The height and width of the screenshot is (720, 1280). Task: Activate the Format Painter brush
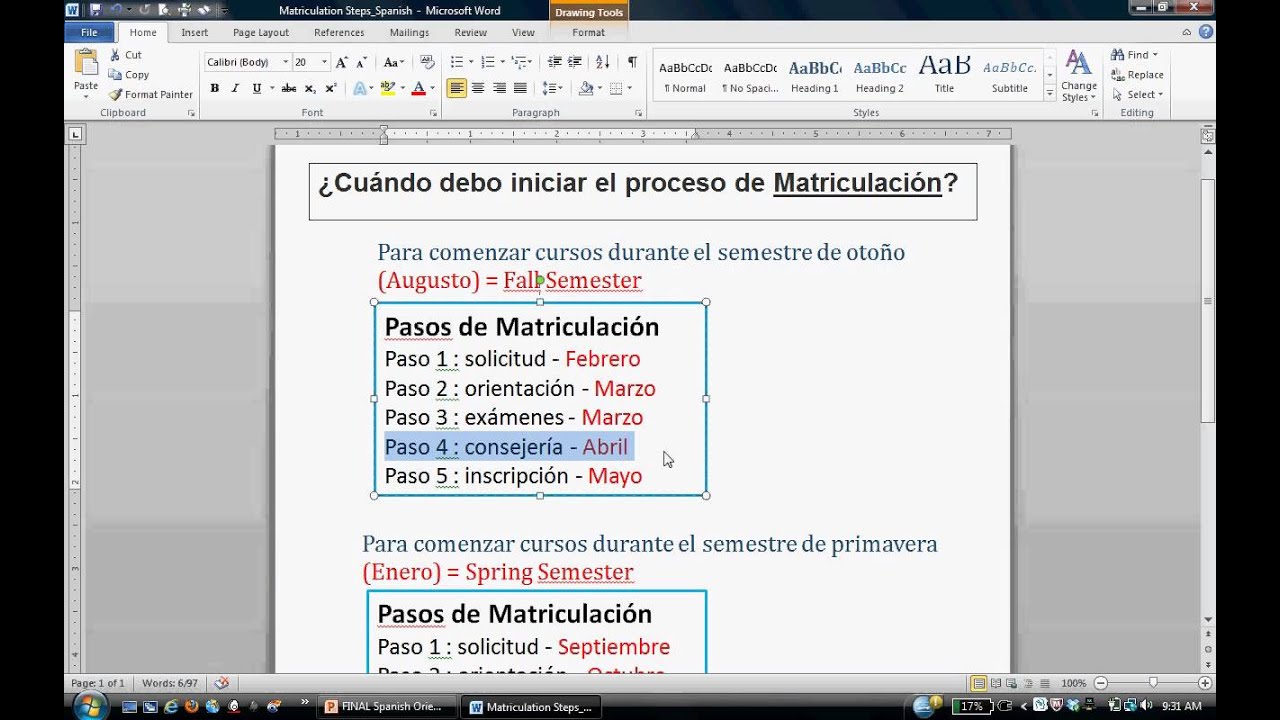151,94
